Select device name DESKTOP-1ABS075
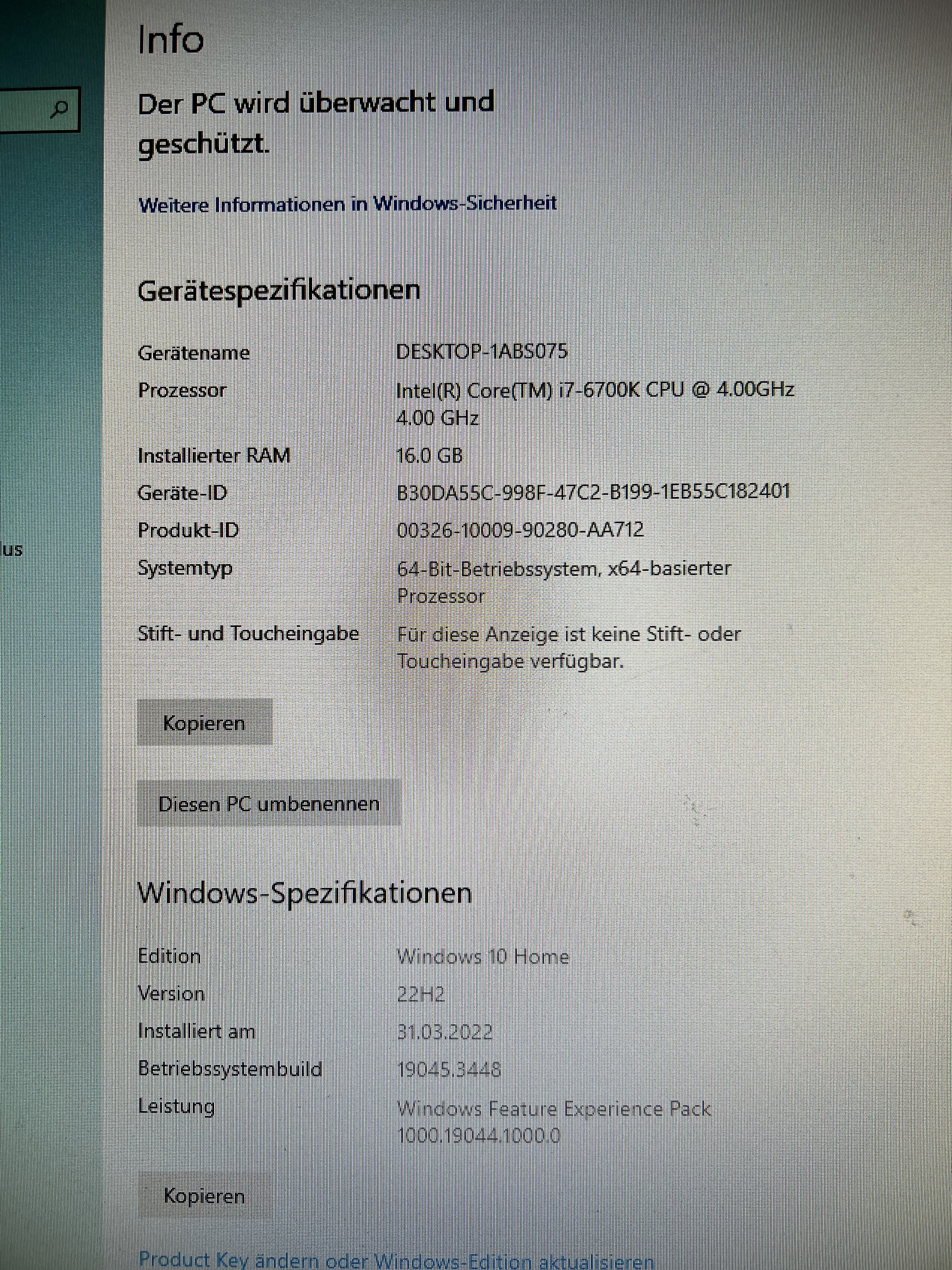This screenshot has width=952, height=1270. 482,352
